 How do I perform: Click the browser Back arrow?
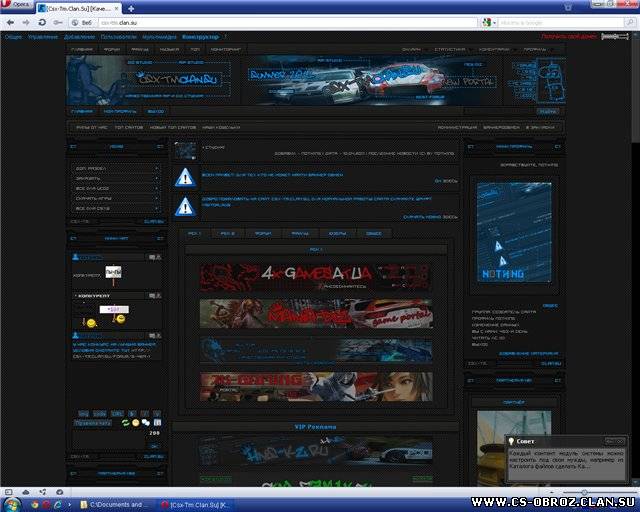(8, 21)
